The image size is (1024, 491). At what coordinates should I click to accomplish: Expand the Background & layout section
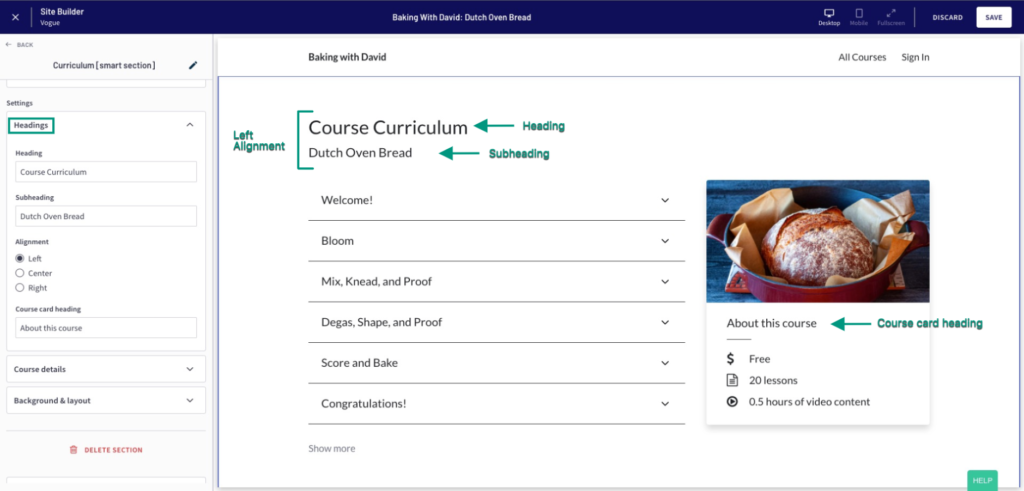pyautogui.click(x=190, y=401)
